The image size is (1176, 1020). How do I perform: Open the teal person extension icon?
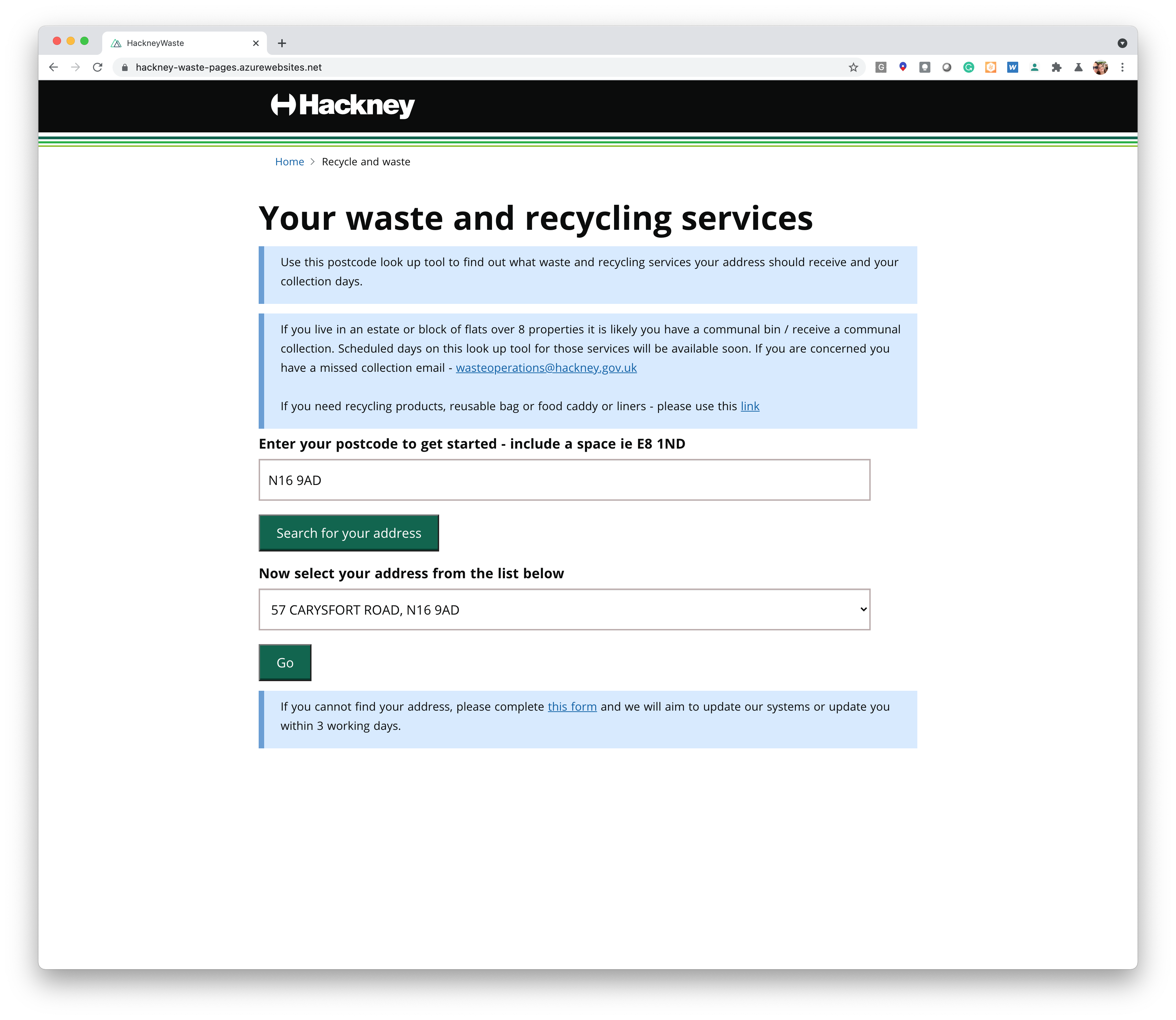tap(1034, 67)
